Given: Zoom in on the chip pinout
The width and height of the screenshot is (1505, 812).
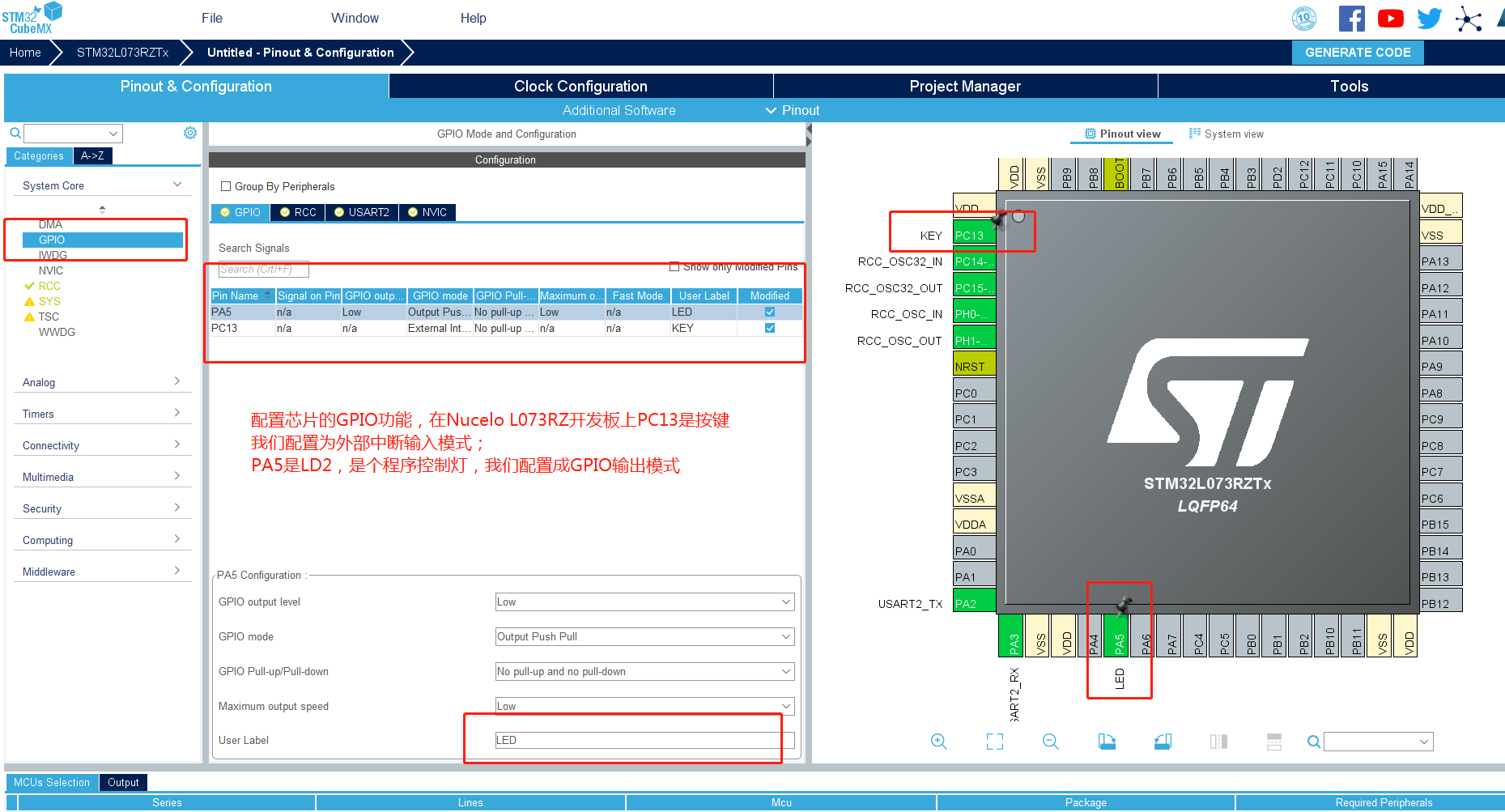Looking at the screenshot, I should click(x=938, y=742).
